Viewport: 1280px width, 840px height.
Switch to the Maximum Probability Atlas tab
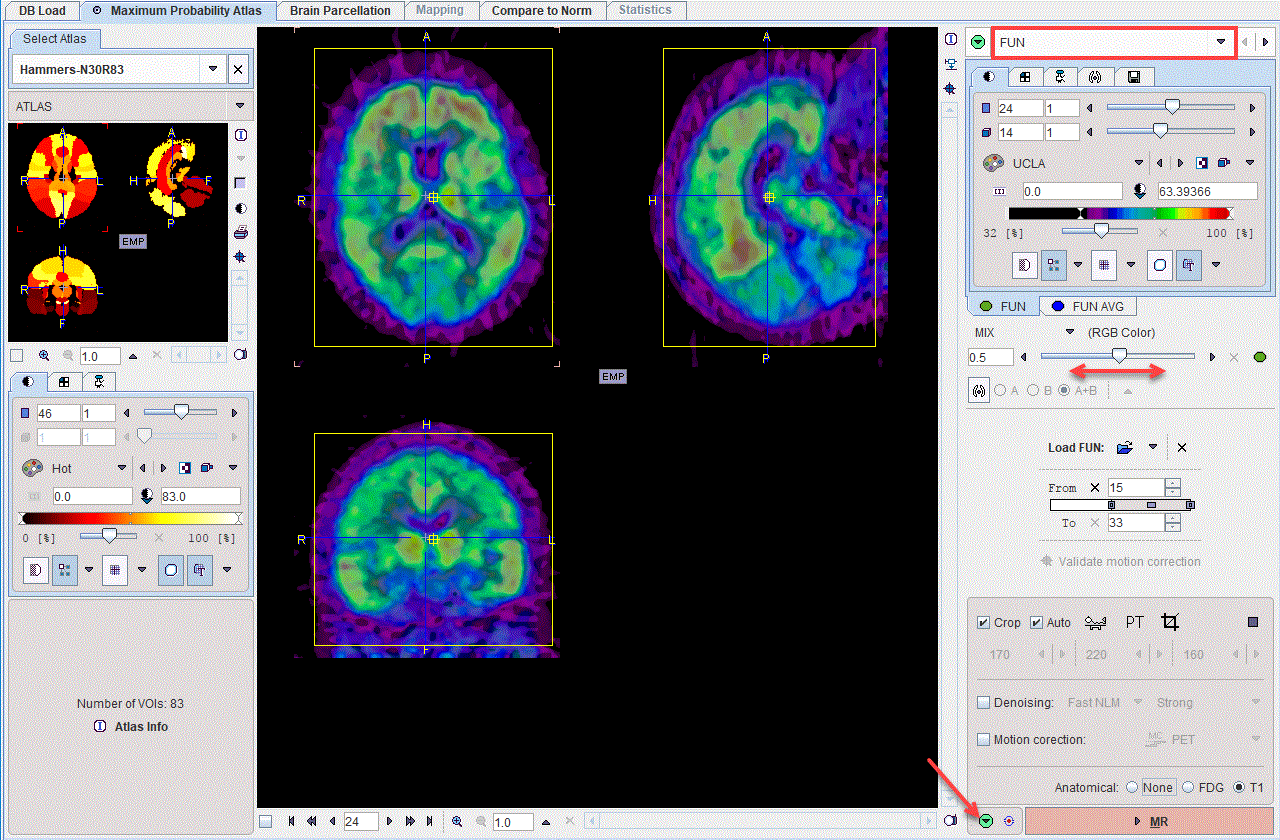[x=176, y=11]
